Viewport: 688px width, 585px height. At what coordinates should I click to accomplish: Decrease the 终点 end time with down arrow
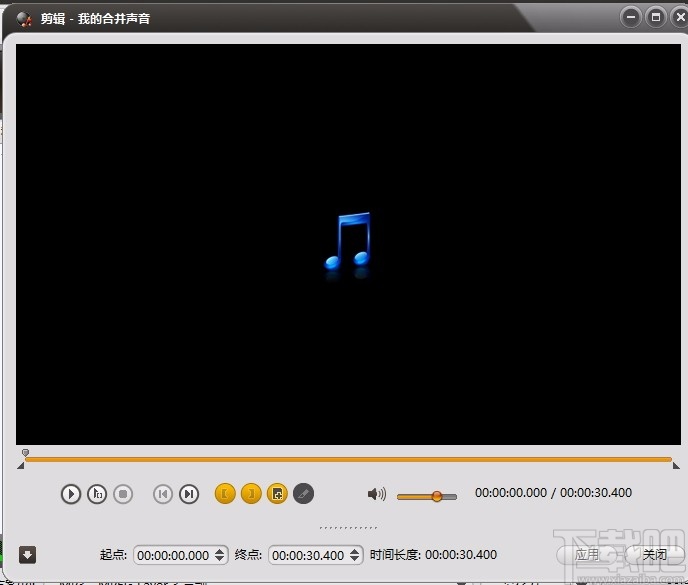pos(355,559)
